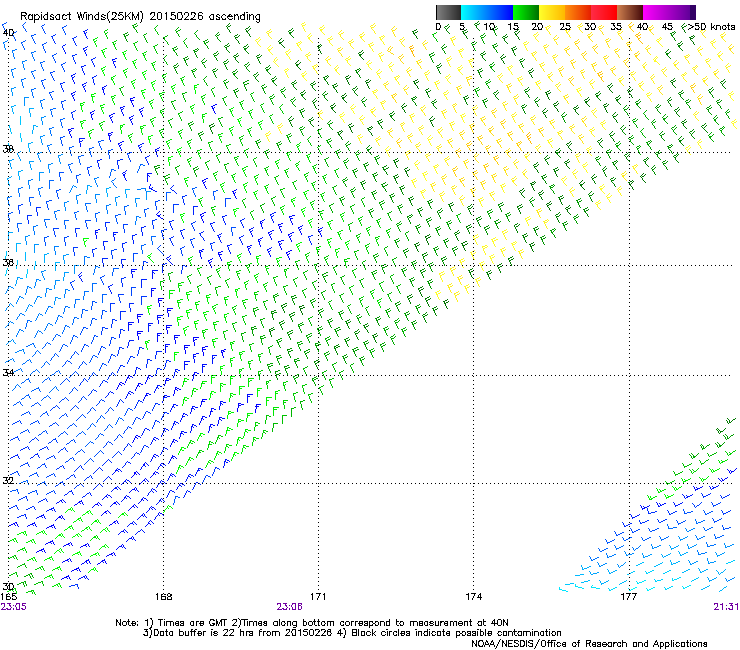The image size is (740, 650).
Task: Click the green 15-20 knots legend segment
Action: click(526, 12)
